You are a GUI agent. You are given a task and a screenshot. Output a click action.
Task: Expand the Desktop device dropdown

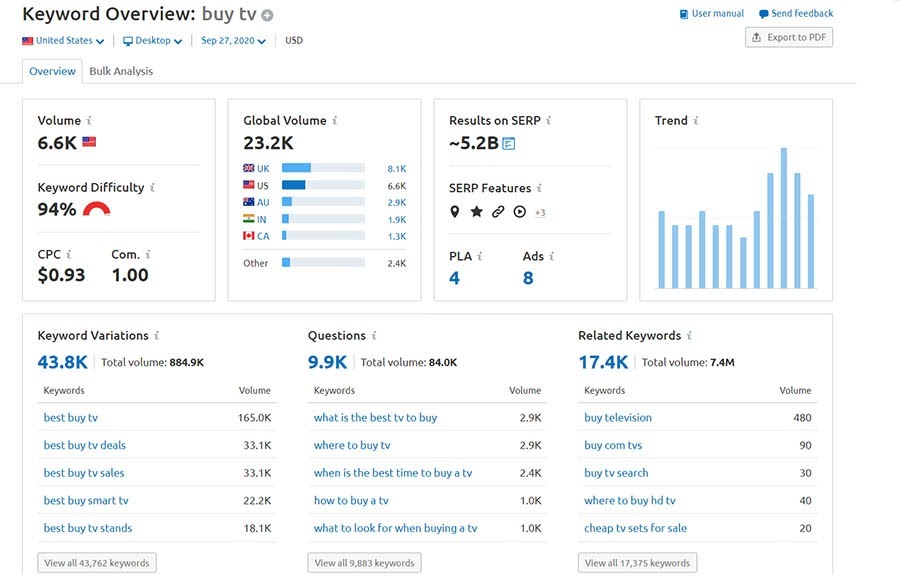(153, 41)
